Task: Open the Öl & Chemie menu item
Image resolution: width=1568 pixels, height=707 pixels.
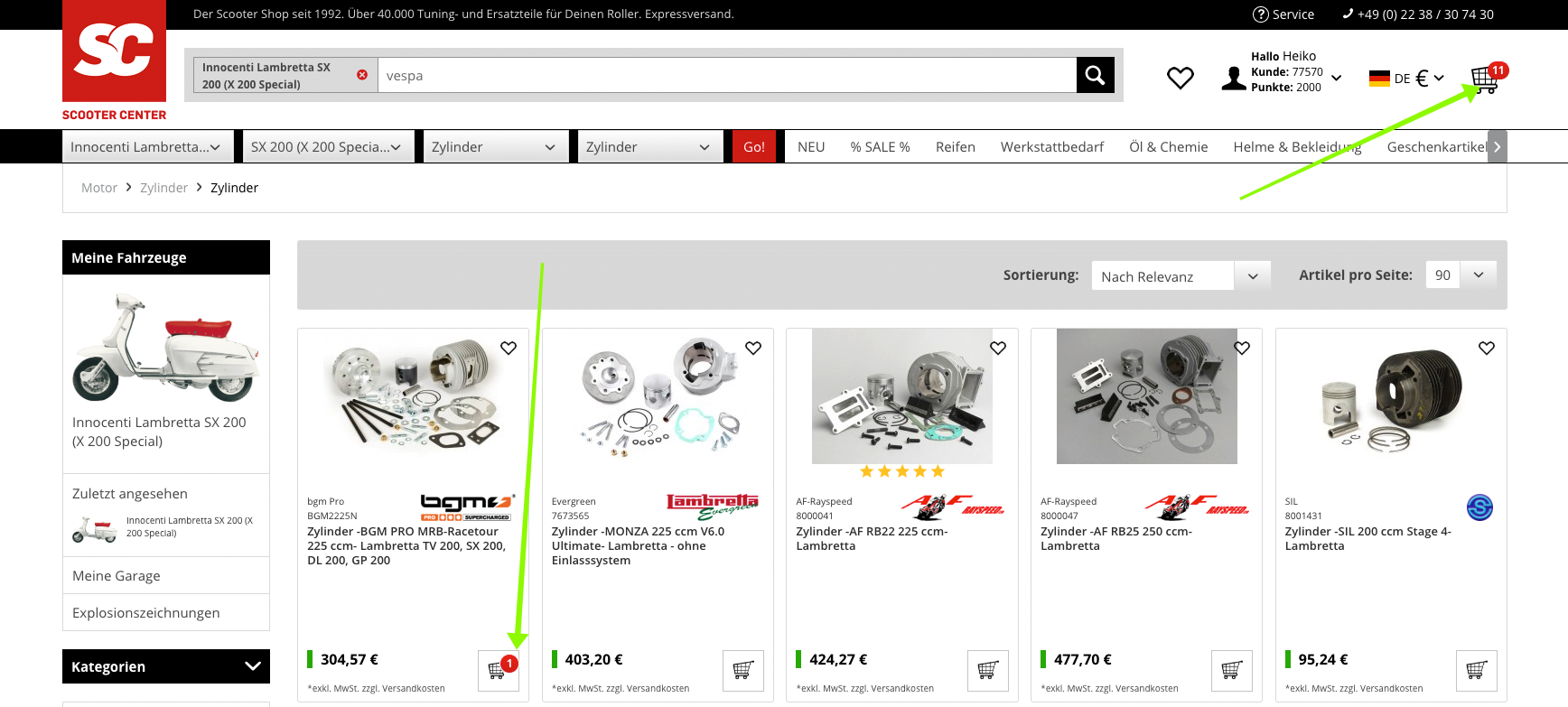Action: pos(1169,147)
